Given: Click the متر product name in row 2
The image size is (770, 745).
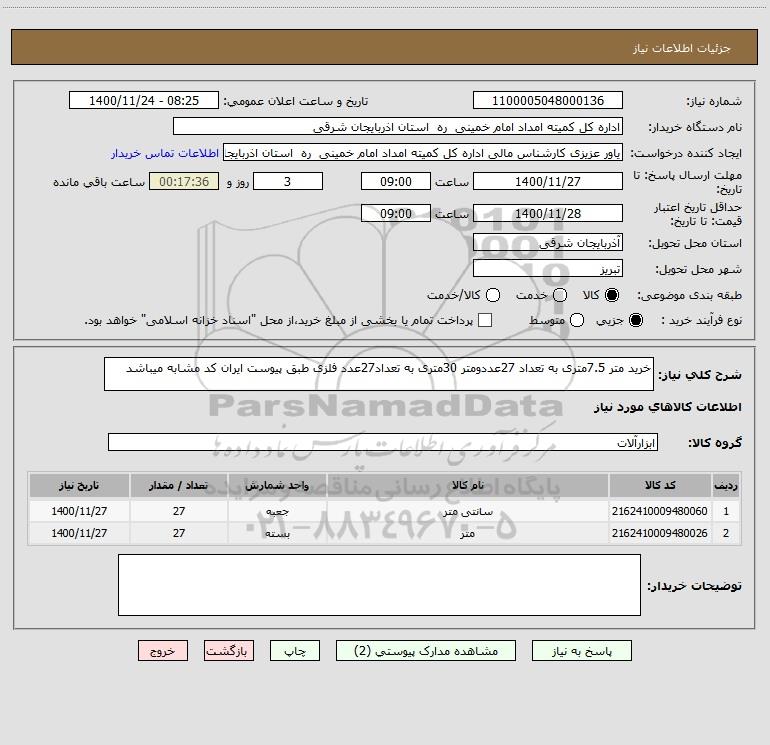Looking at the screenshot, I should click(468, 533).
